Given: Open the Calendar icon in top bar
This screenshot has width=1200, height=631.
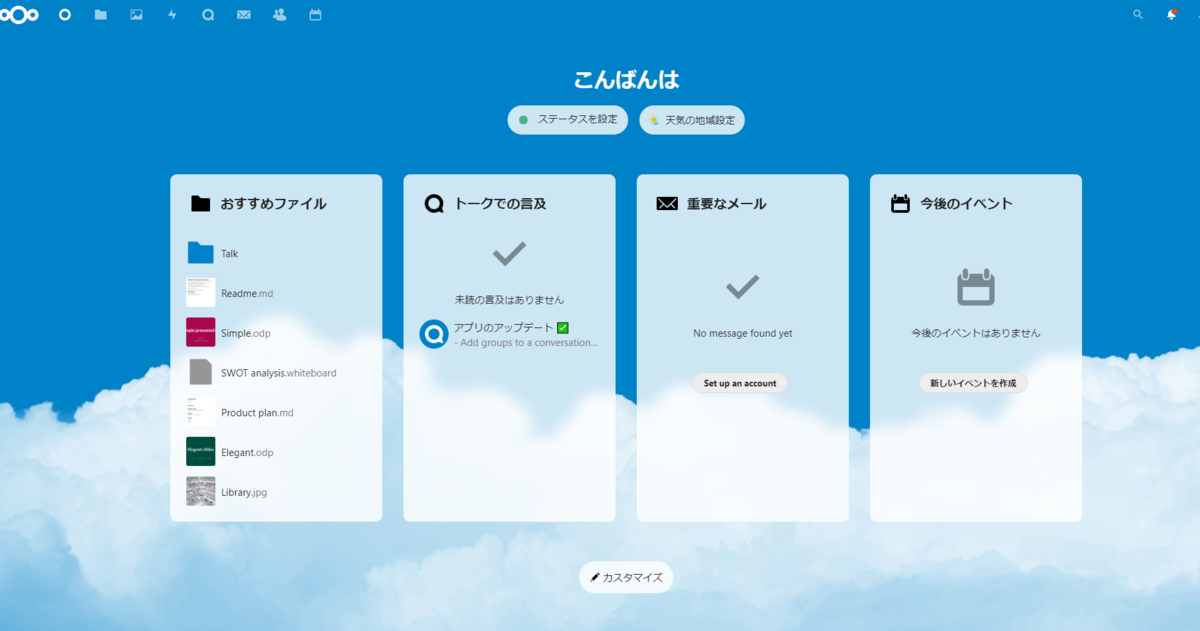Looking at the screenshot, I should click(x=315, y=15).
